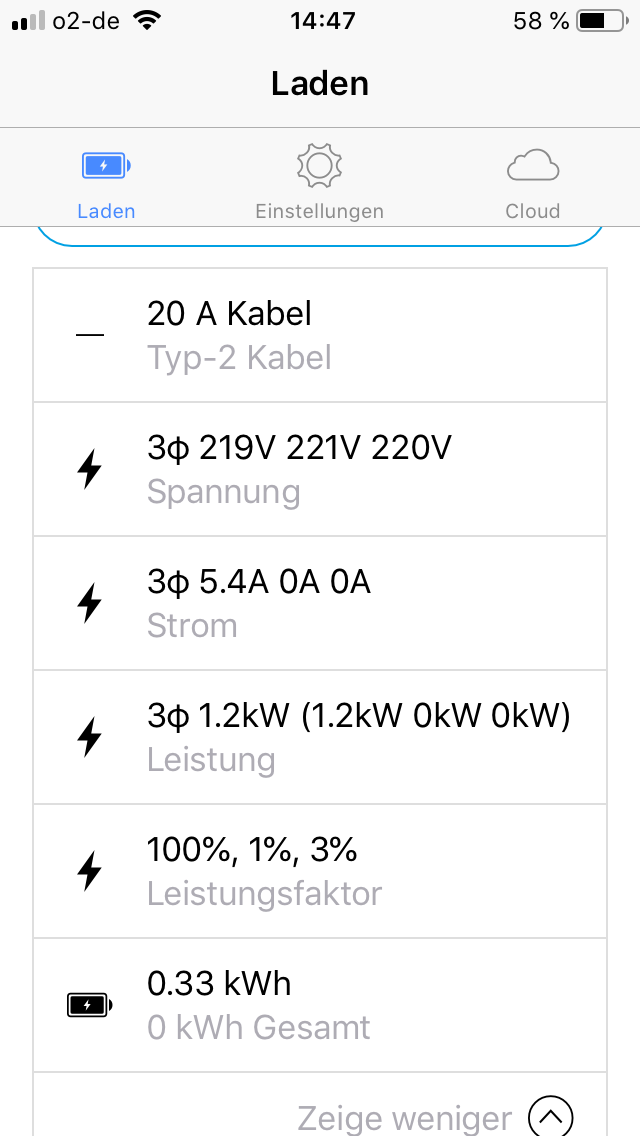Select the Laden tab label
The image size is (640, 1136).
pos(106,211)
